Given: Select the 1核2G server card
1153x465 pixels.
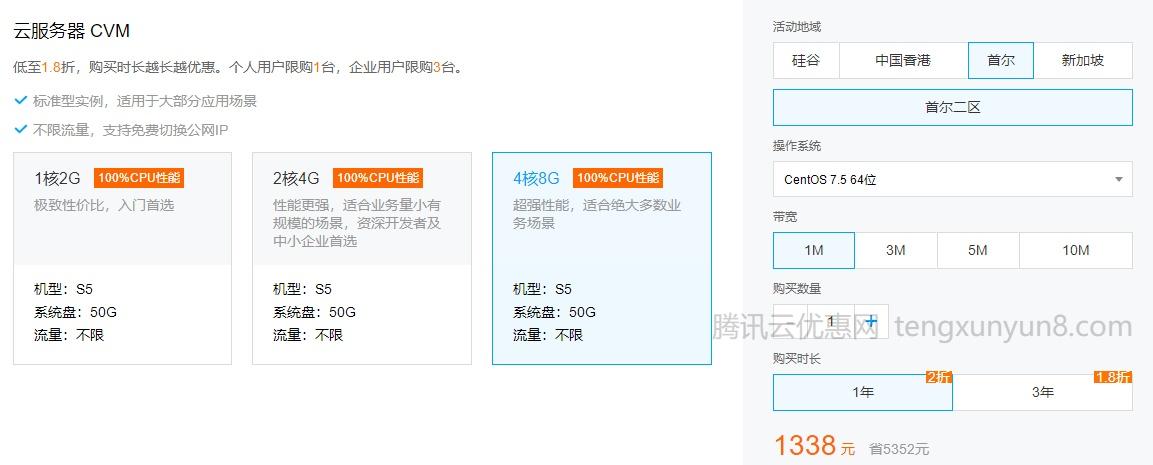Looking at the screenshot, I should (123, 258).
